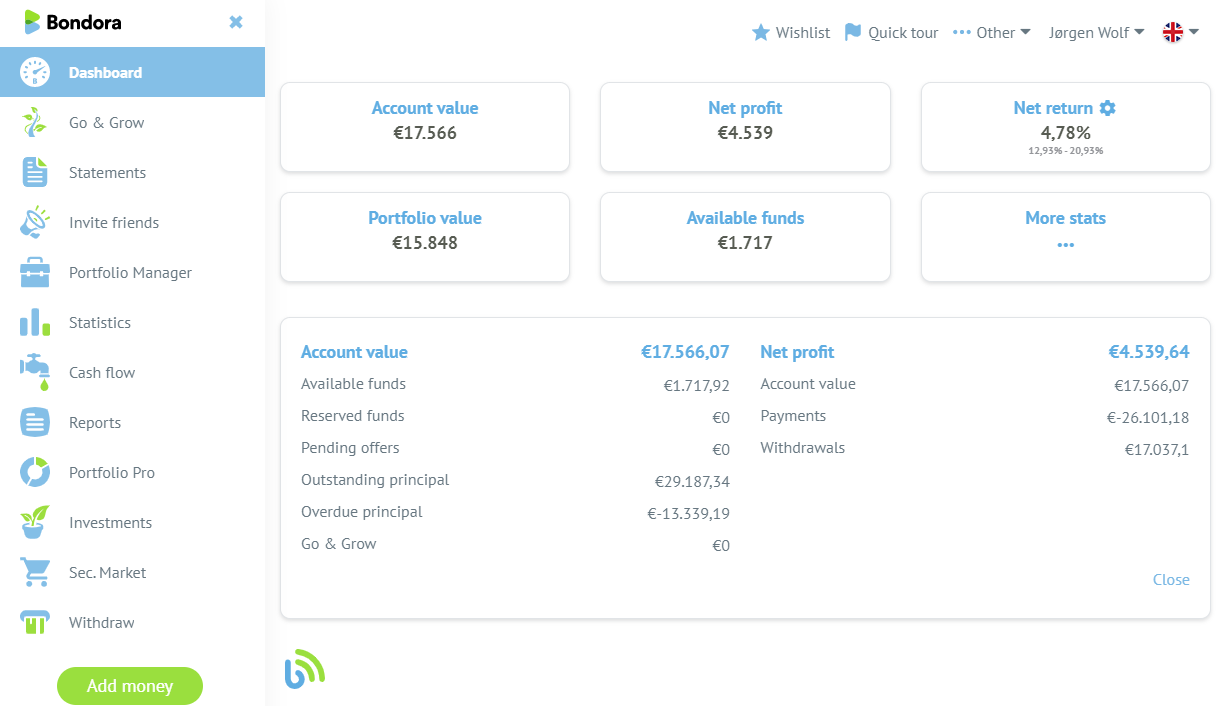Click the three-dot icon beside Other

(962, 32)
